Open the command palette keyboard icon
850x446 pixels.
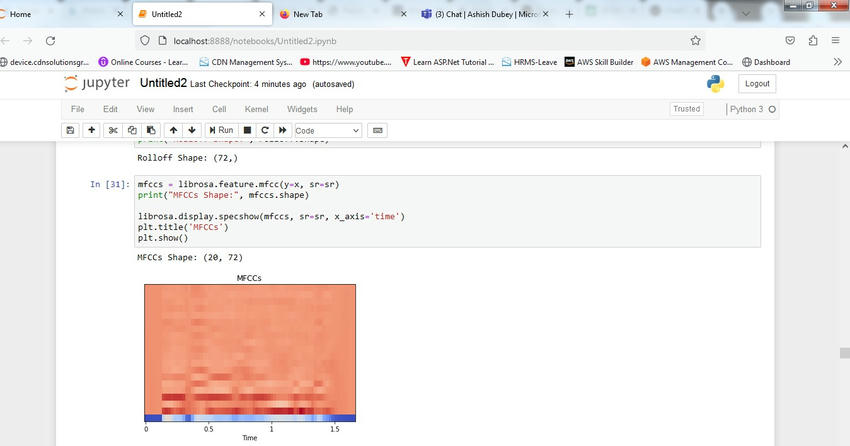tap(377, 131)
